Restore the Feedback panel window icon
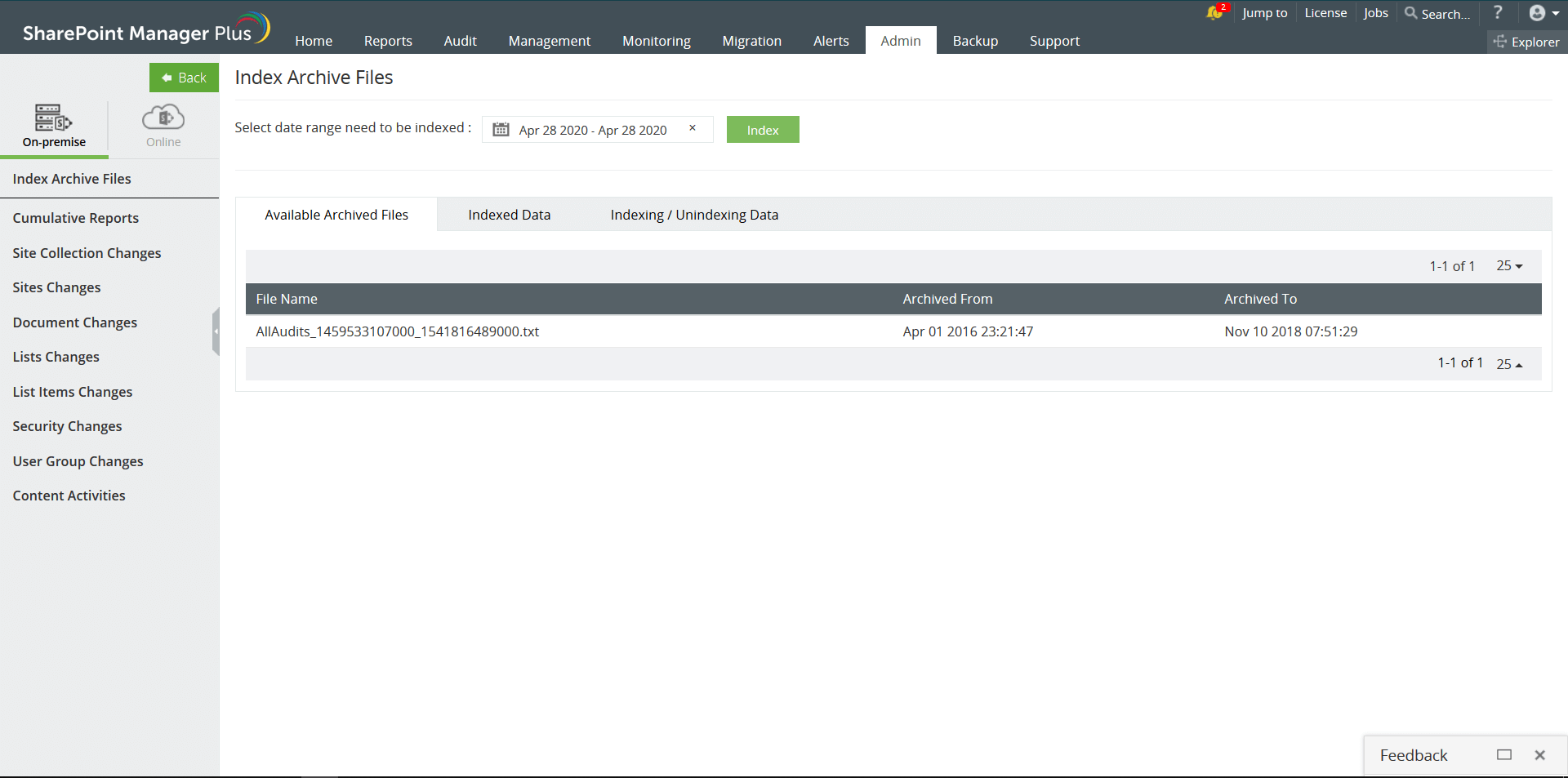The image size is (1568, 778). click(1504, 755)
